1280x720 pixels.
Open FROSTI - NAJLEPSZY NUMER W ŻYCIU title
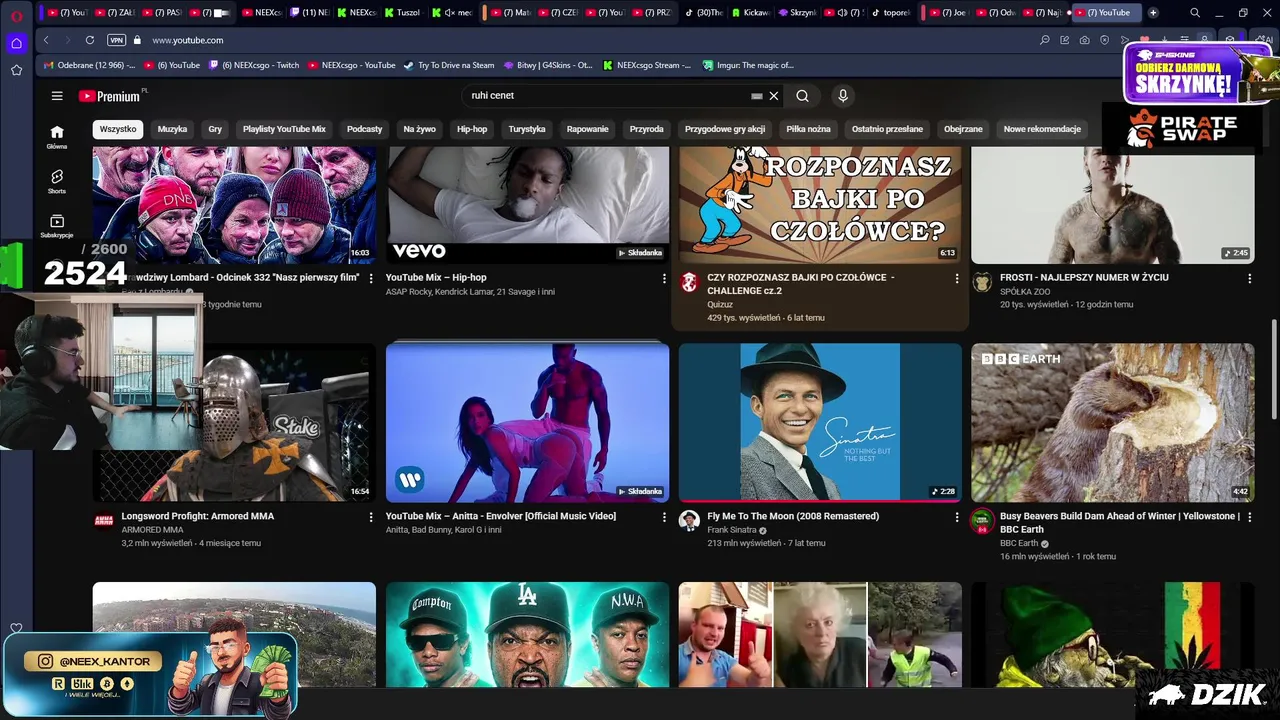1084,277
